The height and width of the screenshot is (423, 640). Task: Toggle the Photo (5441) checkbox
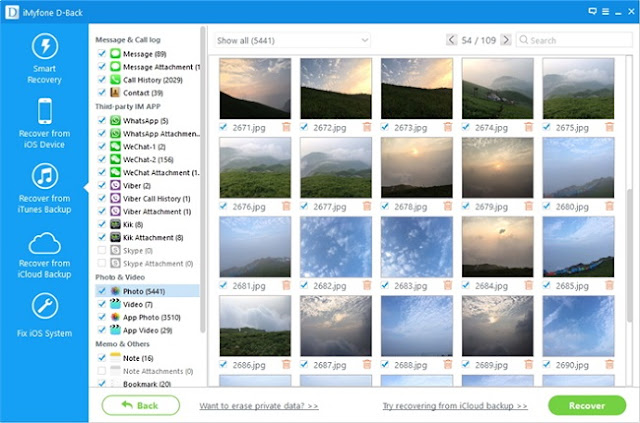102,291
